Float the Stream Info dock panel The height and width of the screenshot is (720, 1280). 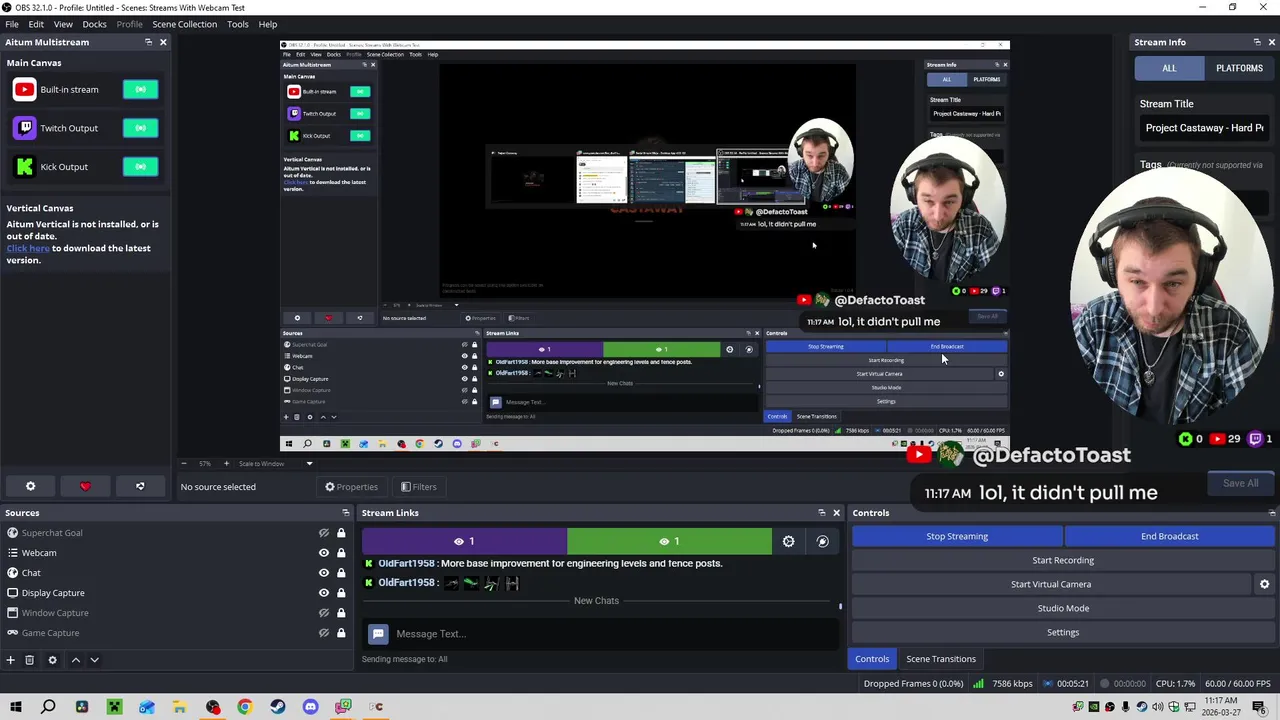point(1257,42)
